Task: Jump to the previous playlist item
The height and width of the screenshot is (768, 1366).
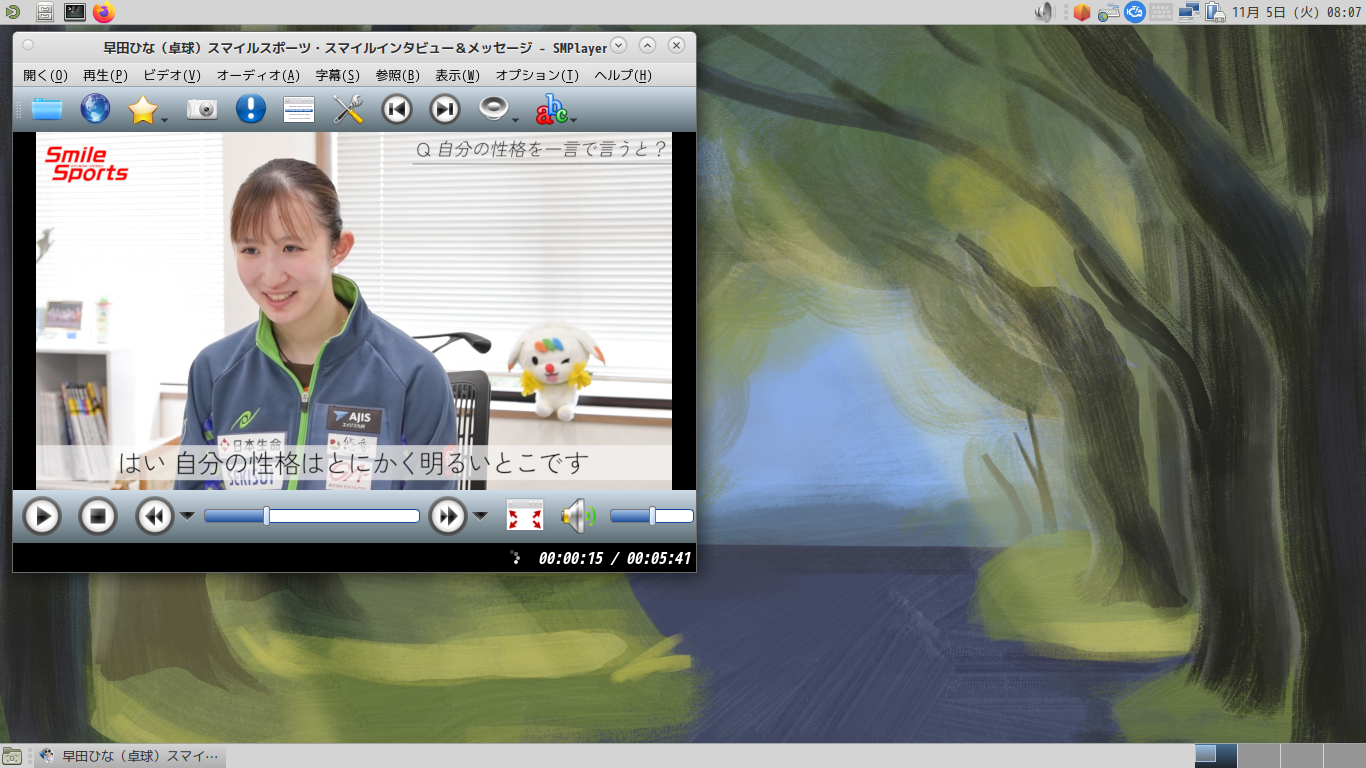Action: (x=397, y=109)
